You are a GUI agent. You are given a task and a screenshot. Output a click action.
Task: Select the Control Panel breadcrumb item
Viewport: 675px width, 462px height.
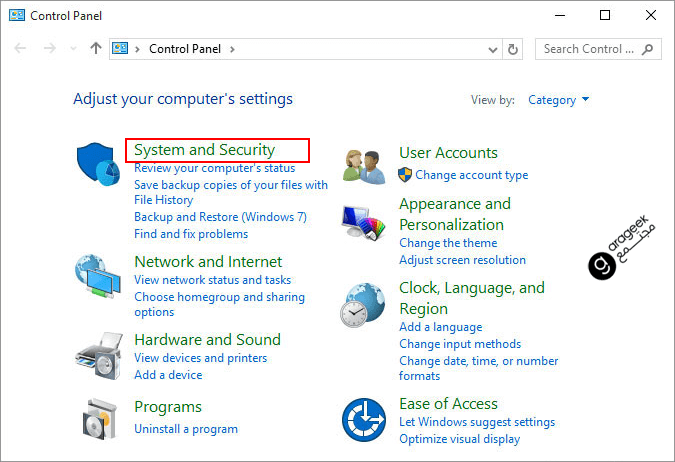coord(185,49)
